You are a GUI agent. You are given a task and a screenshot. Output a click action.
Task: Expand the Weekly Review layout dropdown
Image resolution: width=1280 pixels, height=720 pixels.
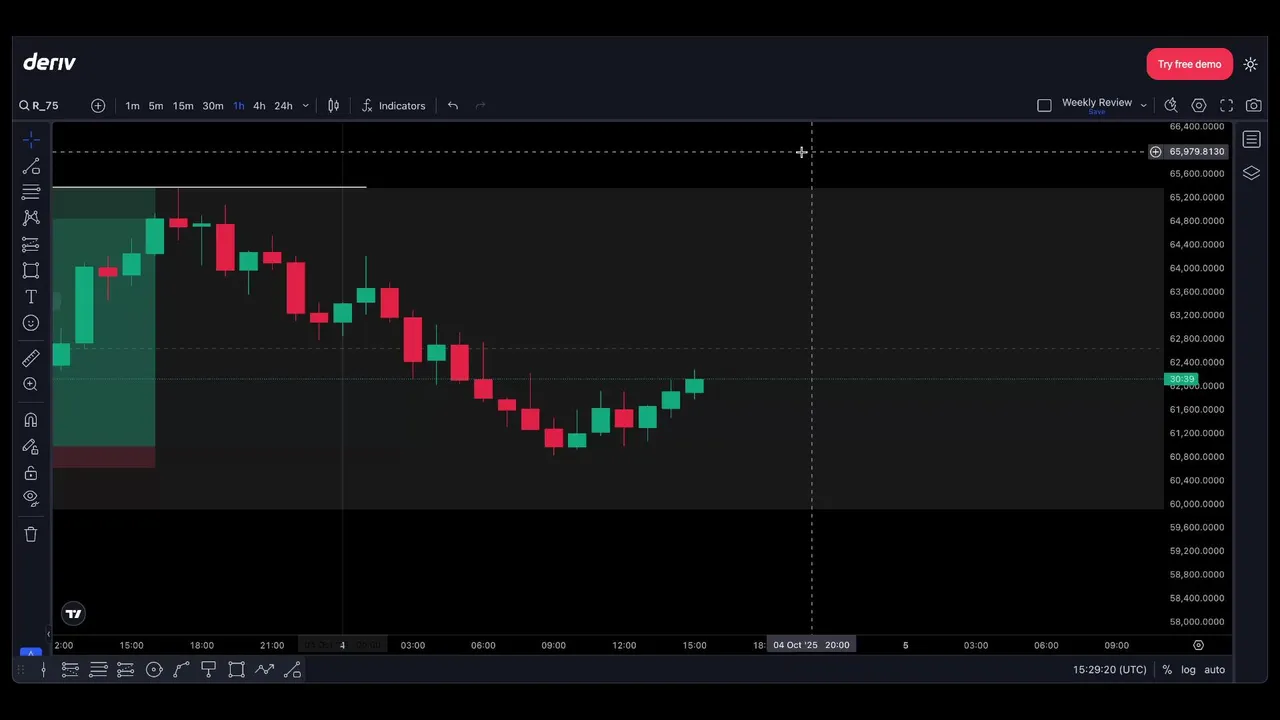1143,106
